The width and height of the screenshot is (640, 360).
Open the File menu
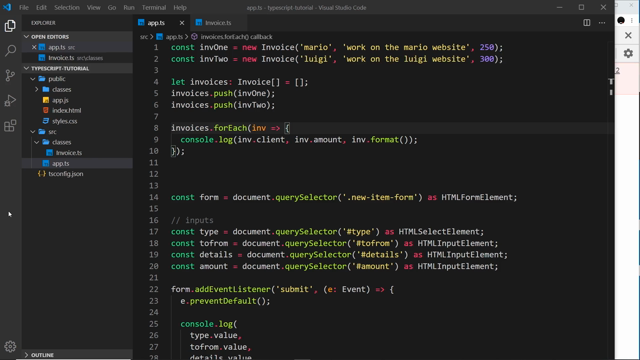pyautogui.click(x=24, y=7)
